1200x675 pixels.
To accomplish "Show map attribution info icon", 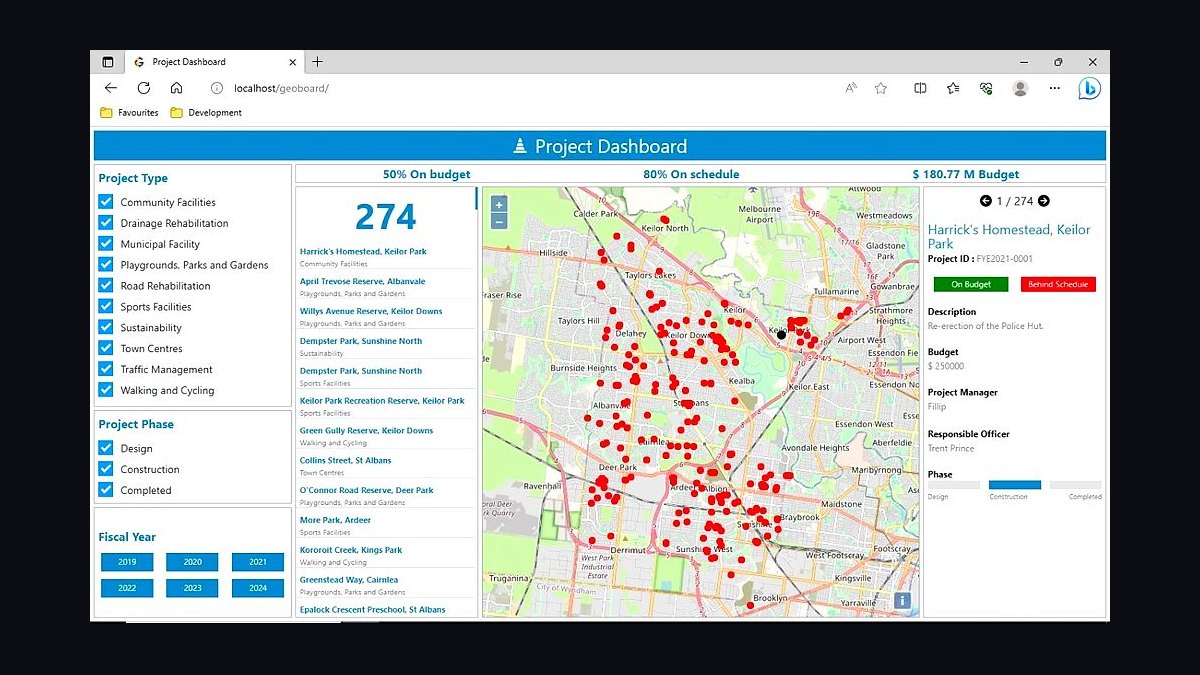I will [x=903, y=600].
